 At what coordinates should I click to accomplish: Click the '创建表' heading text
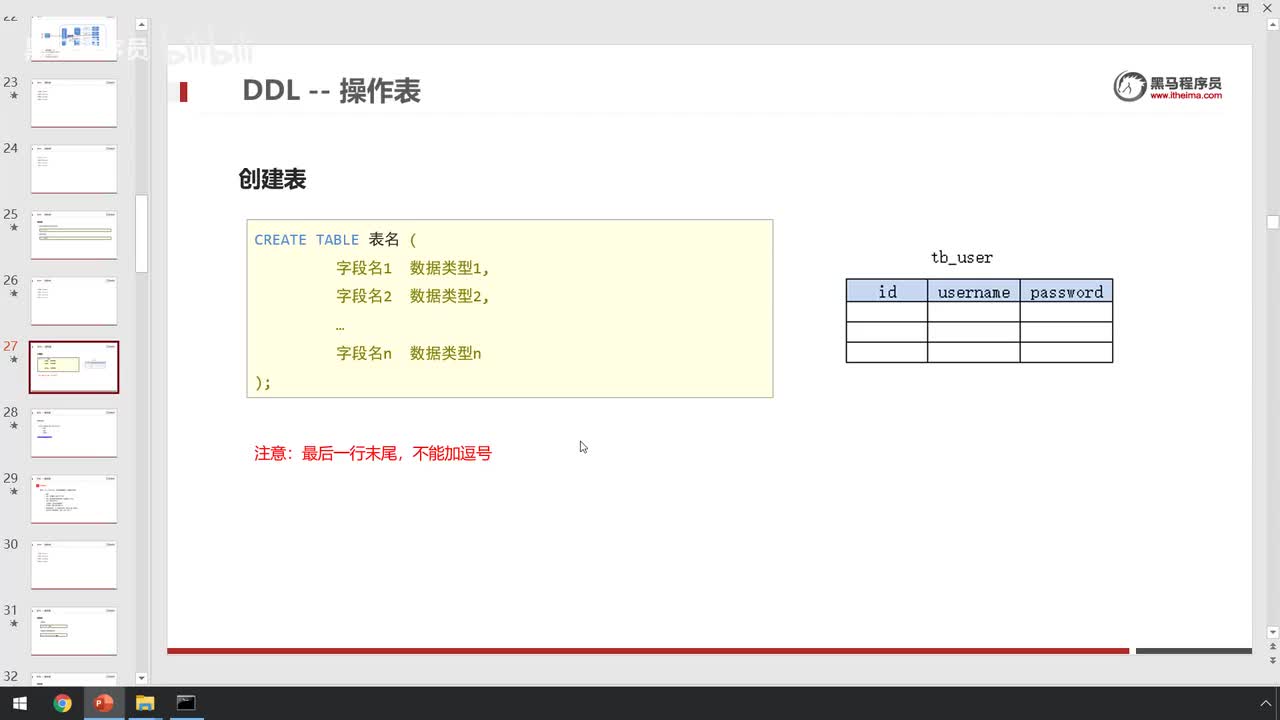[272, 179]
